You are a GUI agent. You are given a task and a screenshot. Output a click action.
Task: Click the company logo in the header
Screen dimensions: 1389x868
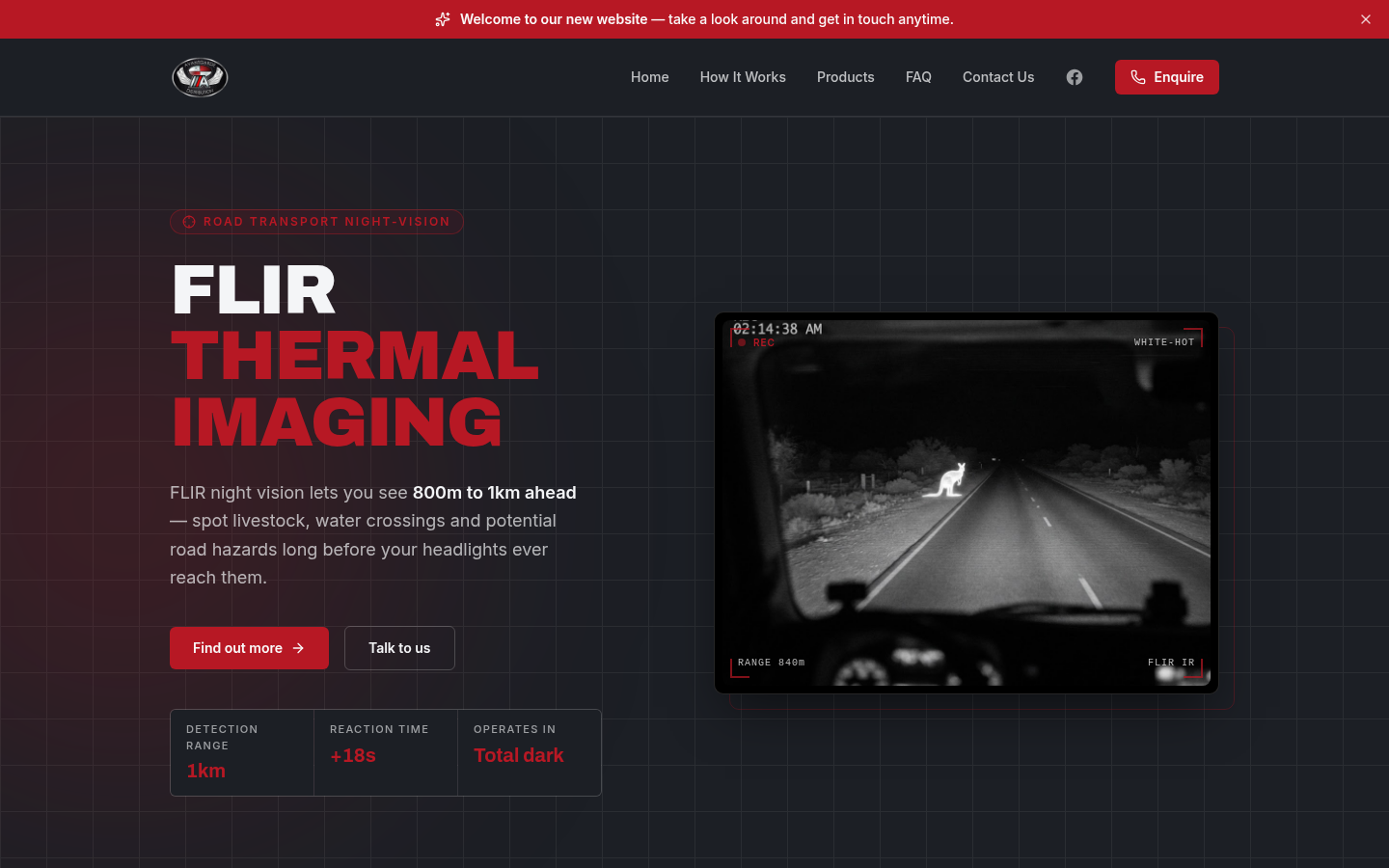coord(200,77)
